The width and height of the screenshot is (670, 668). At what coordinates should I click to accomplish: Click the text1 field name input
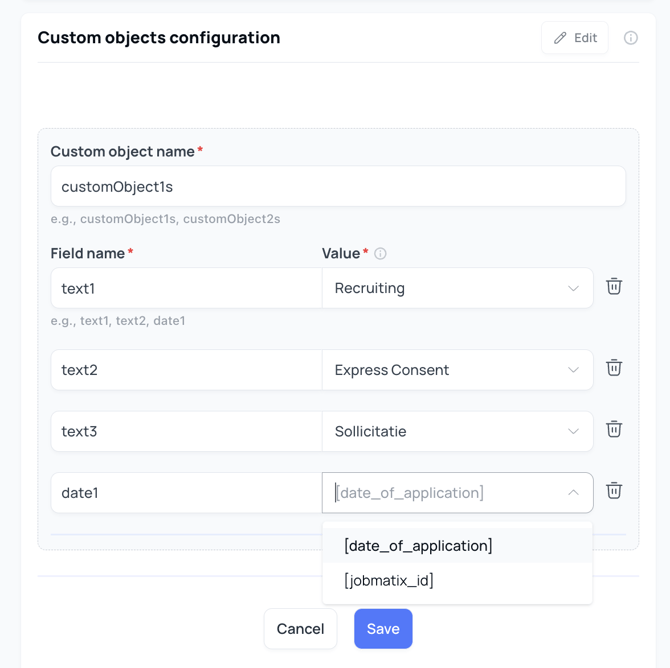click(186, 288)
